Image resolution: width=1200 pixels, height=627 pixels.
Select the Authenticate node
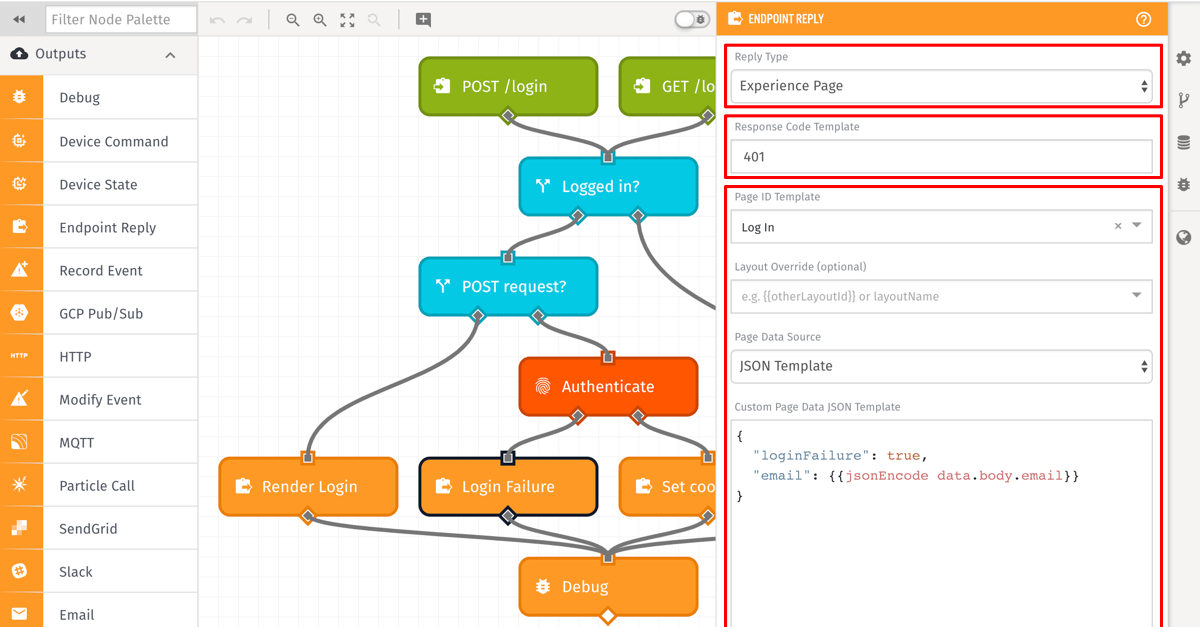click(x=608, y=386)
